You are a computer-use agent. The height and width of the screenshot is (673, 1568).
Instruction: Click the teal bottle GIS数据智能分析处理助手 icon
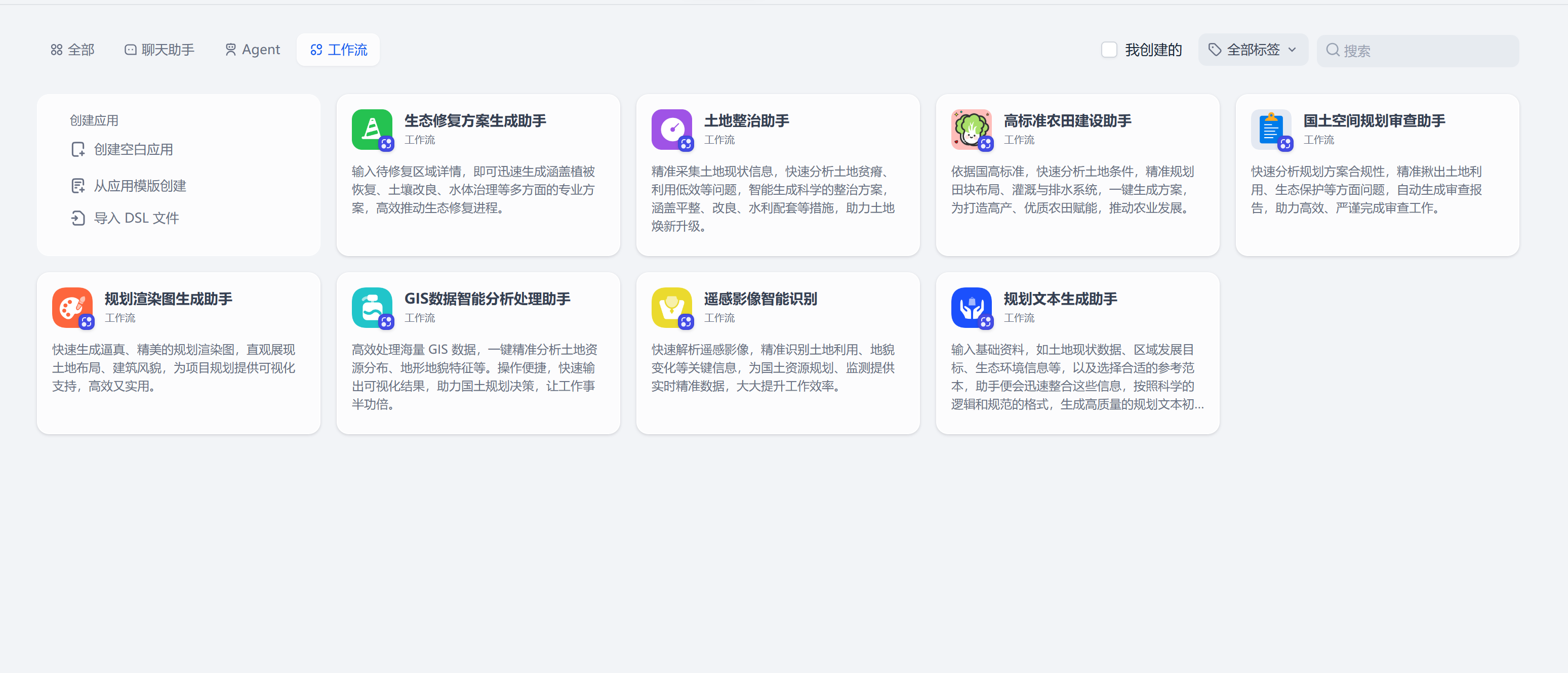[371, 307]
